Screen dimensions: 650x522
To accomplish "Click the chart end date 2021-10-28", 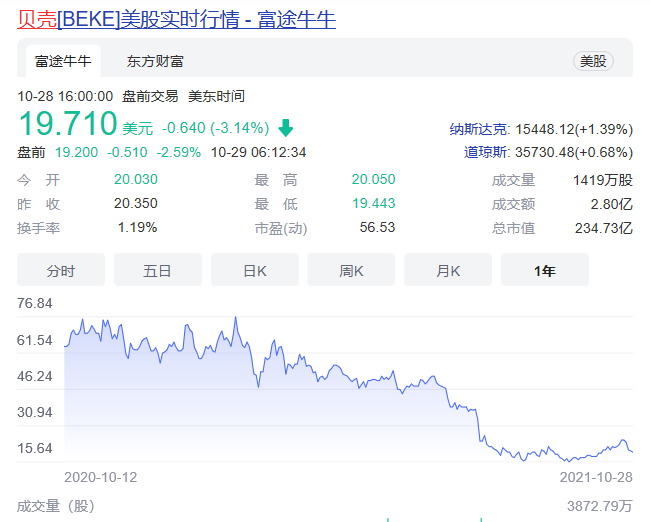I will [596, 477].
